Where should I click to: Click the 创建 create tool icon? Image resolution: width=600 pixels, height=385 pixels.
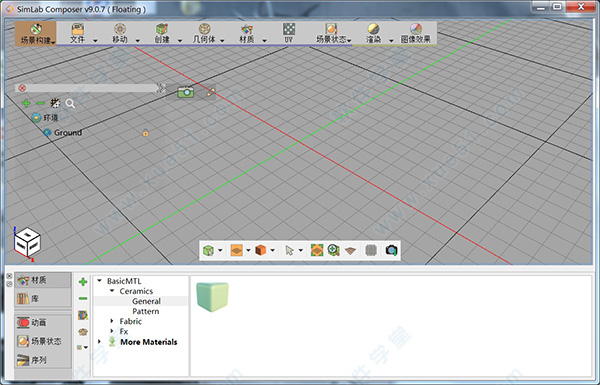(x=162, y=29)
